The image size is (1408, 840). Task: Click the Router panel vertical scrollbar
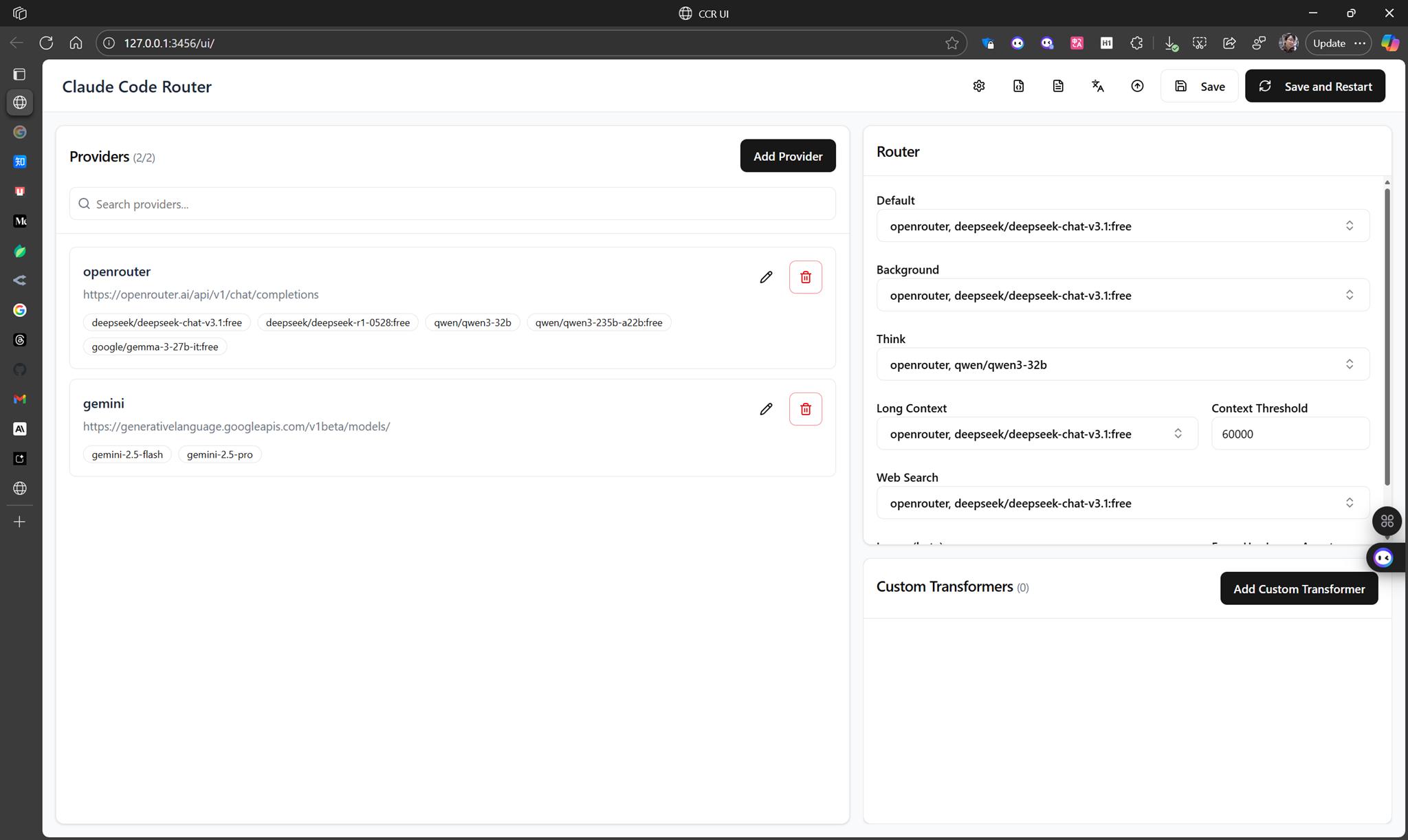pos(1387,337)
